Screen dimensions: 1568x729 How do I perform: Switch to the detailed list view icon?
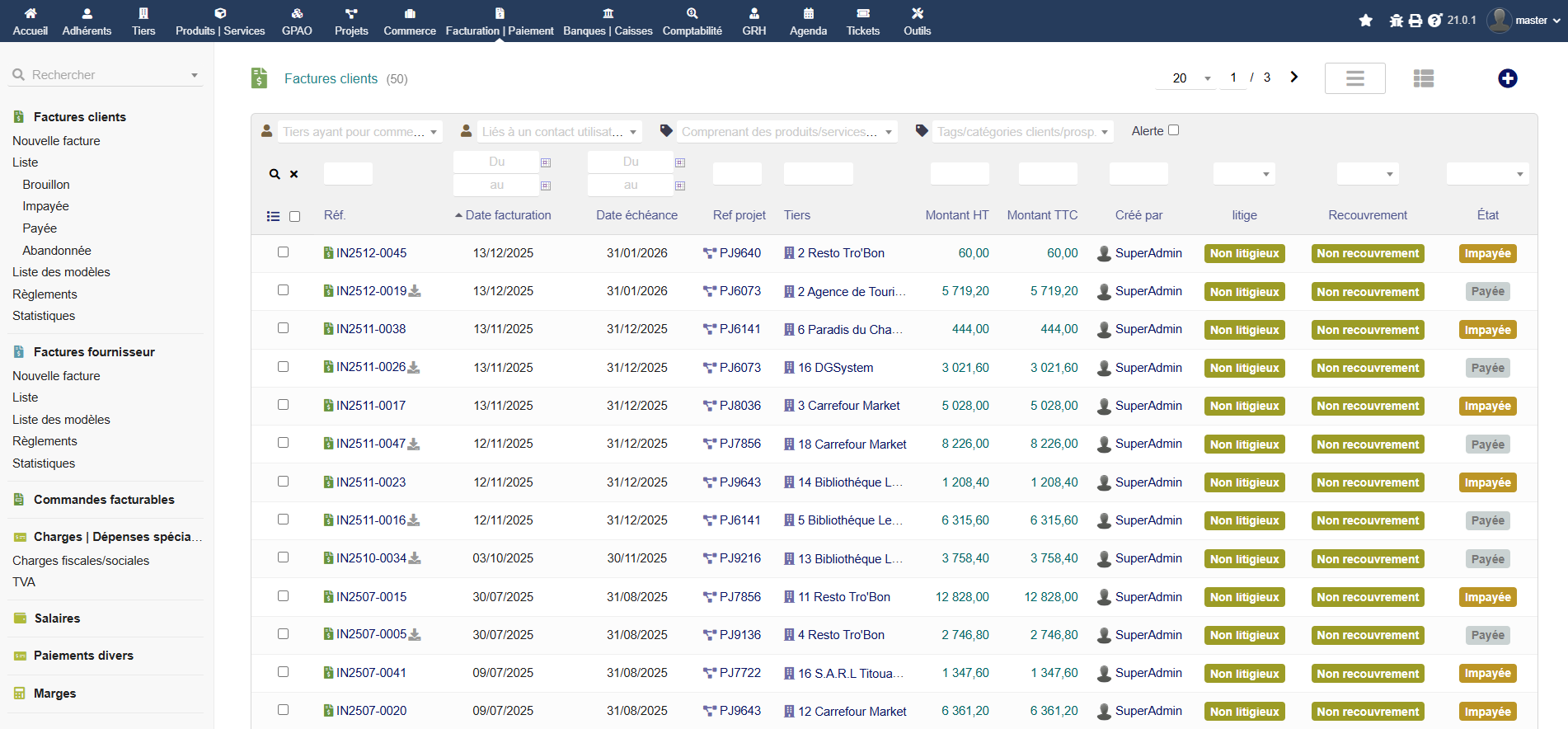click(1423, 78)
